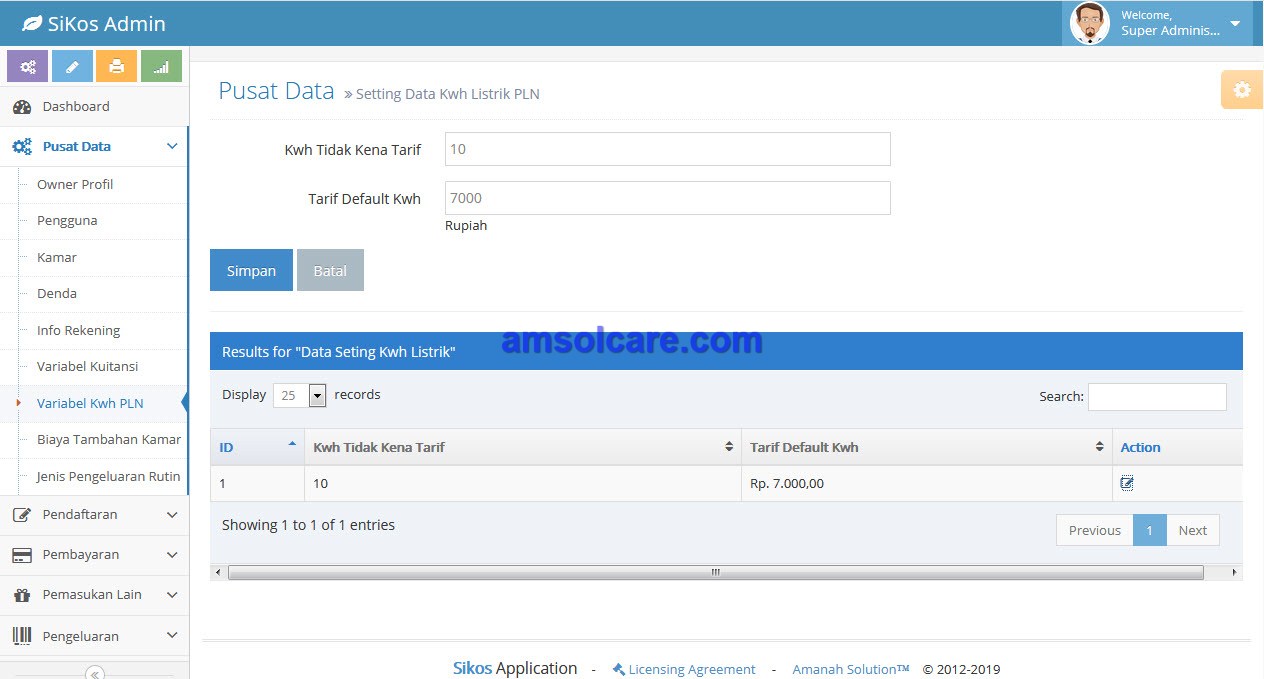Screen dimensions: 1264x679
Task: Open the Display records count dropdown
Action: pos(300,395)
